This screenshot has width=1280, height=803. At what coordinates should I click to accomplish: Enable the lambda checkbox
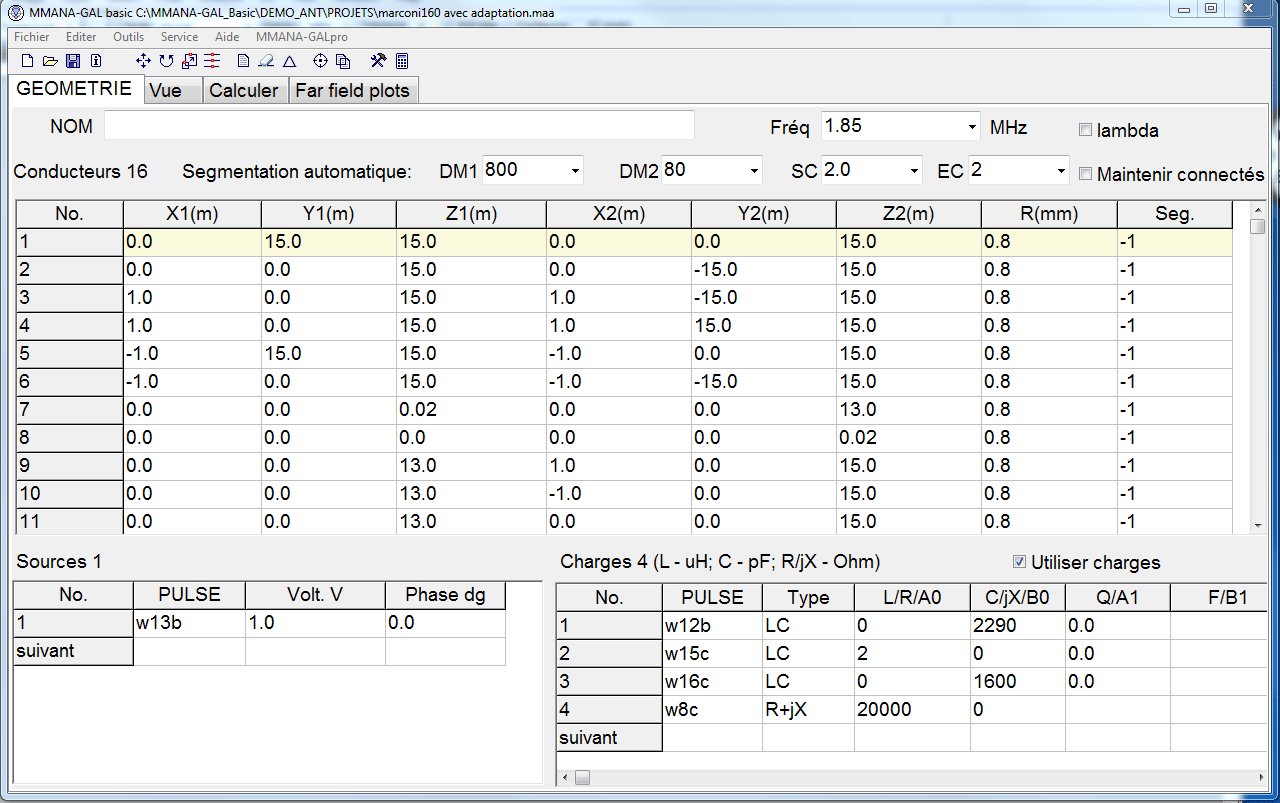[1086, 130]
